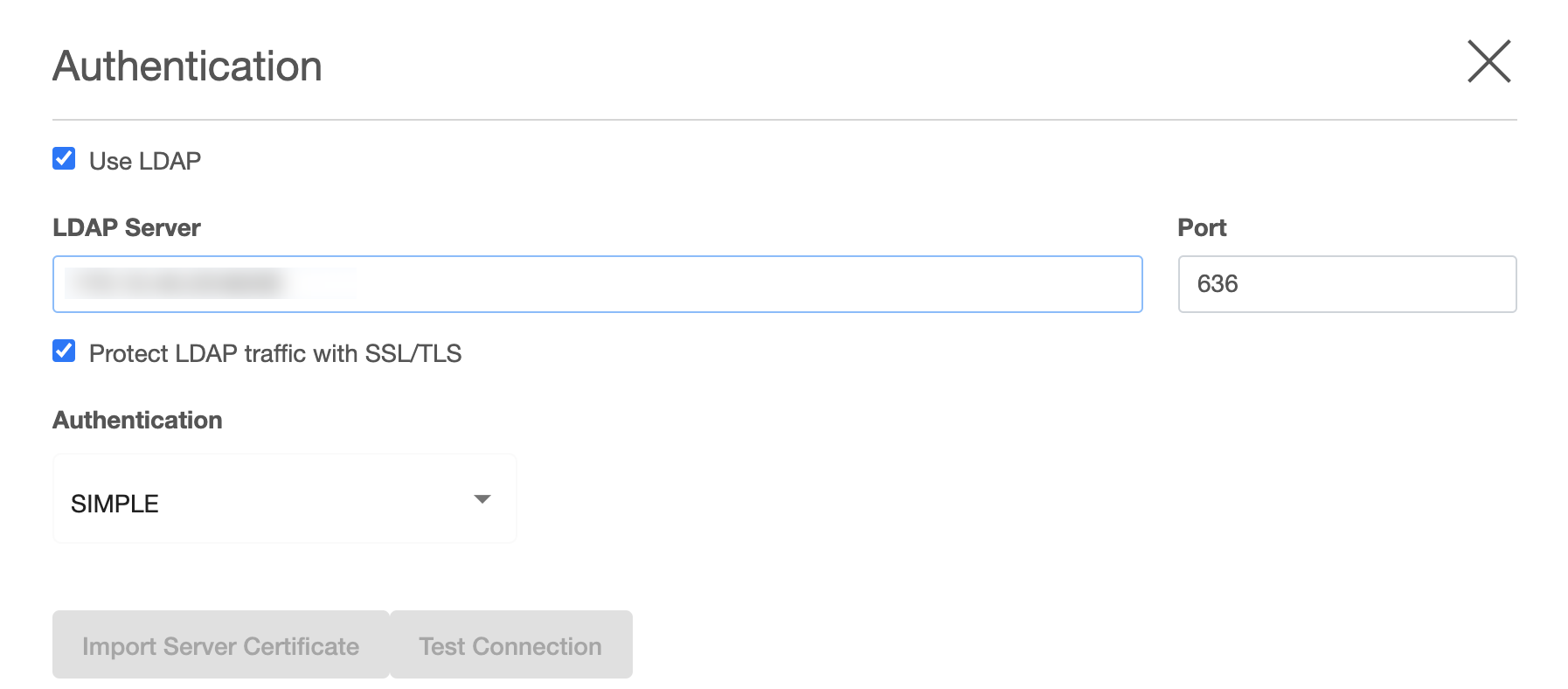Click the bold 'Authentication' field label
Screen dimensions: 1568x689
pos(137,420)
